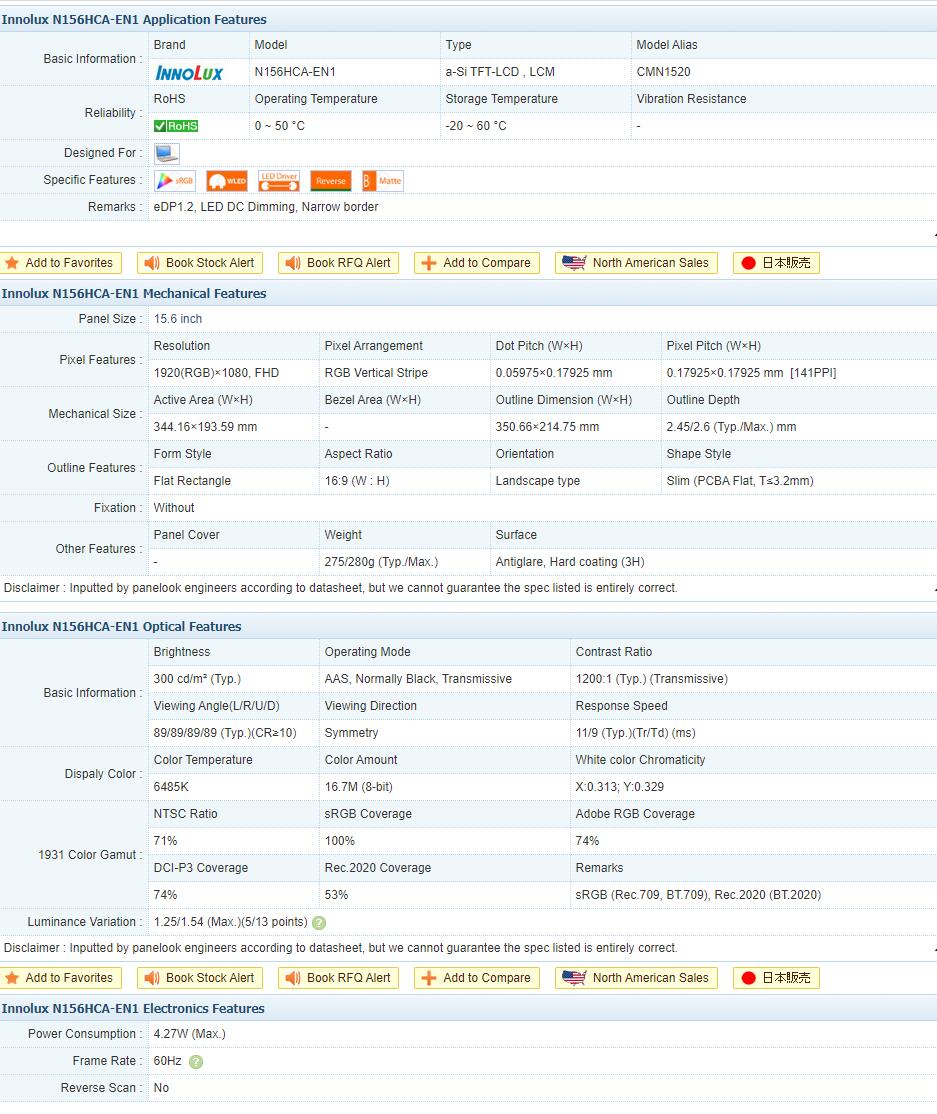The width and height of the screenshot is (937, 1114).
Task: Click the Flat Rectangle form style value
Action: tap(193, 481)
